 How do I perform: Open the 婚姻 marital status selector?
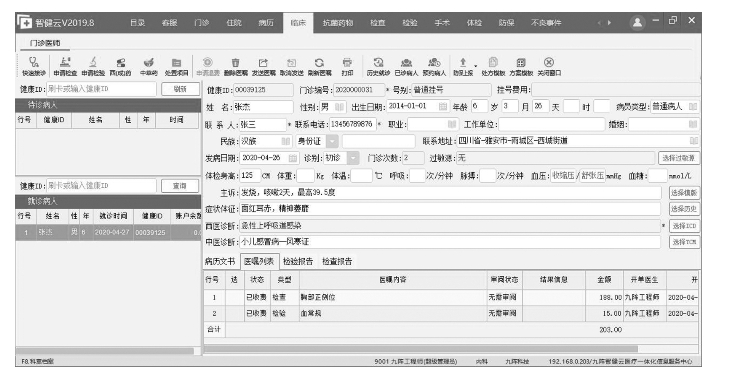pyautogui.click(x=693, y=124)
